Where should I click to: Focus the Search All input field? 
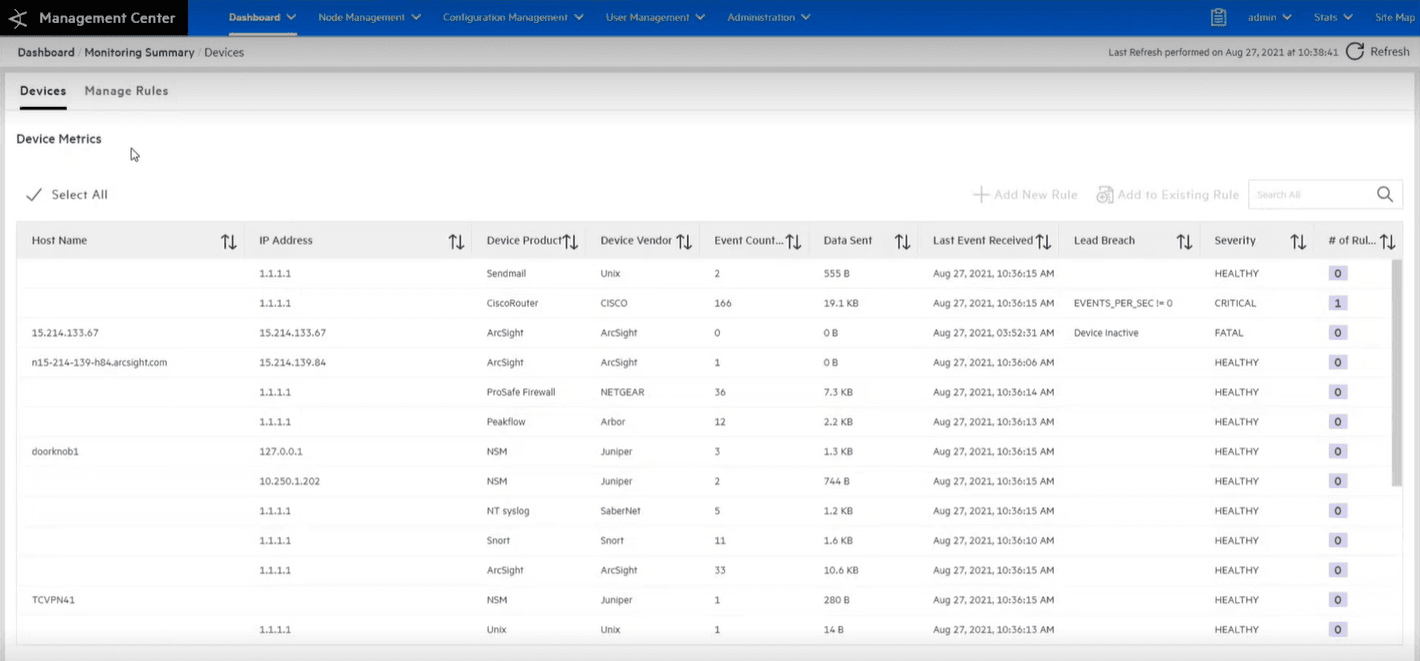[x=1310, y=195]
